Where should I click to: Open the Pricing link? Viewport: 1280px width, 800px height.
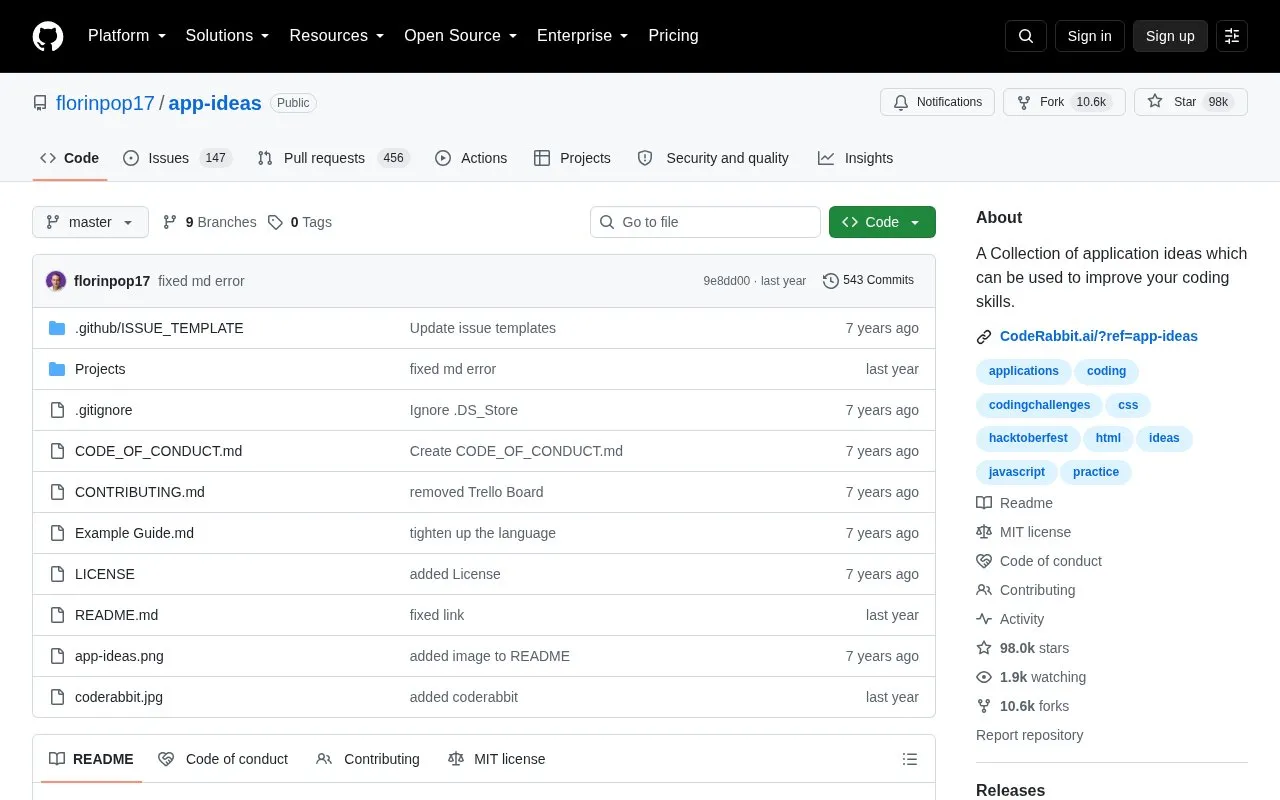(x=673, y=36)
